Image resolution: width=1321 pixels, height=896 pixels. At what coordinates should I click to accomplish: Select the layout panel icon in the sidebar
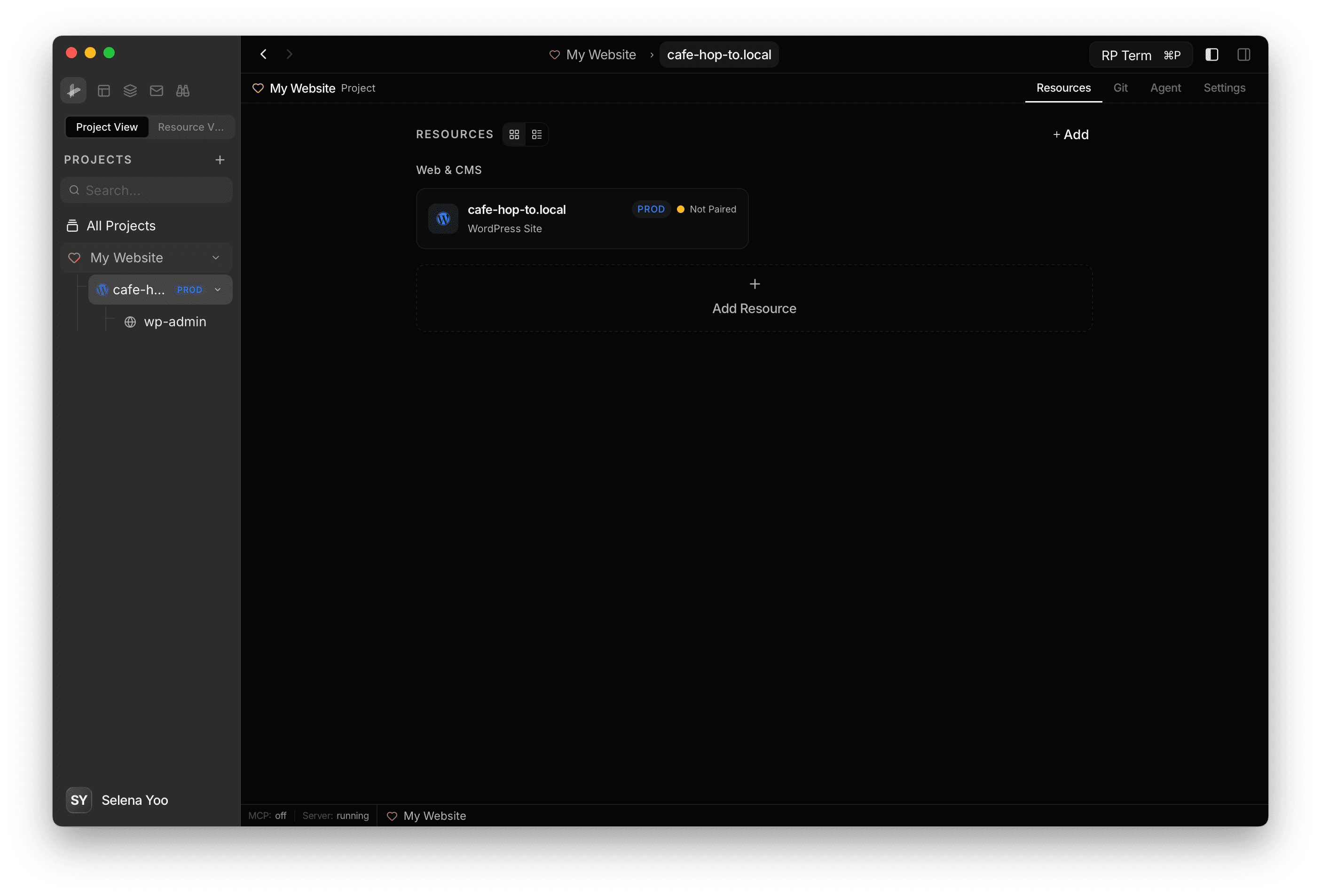pyautogui.click(x=104, y=90)
